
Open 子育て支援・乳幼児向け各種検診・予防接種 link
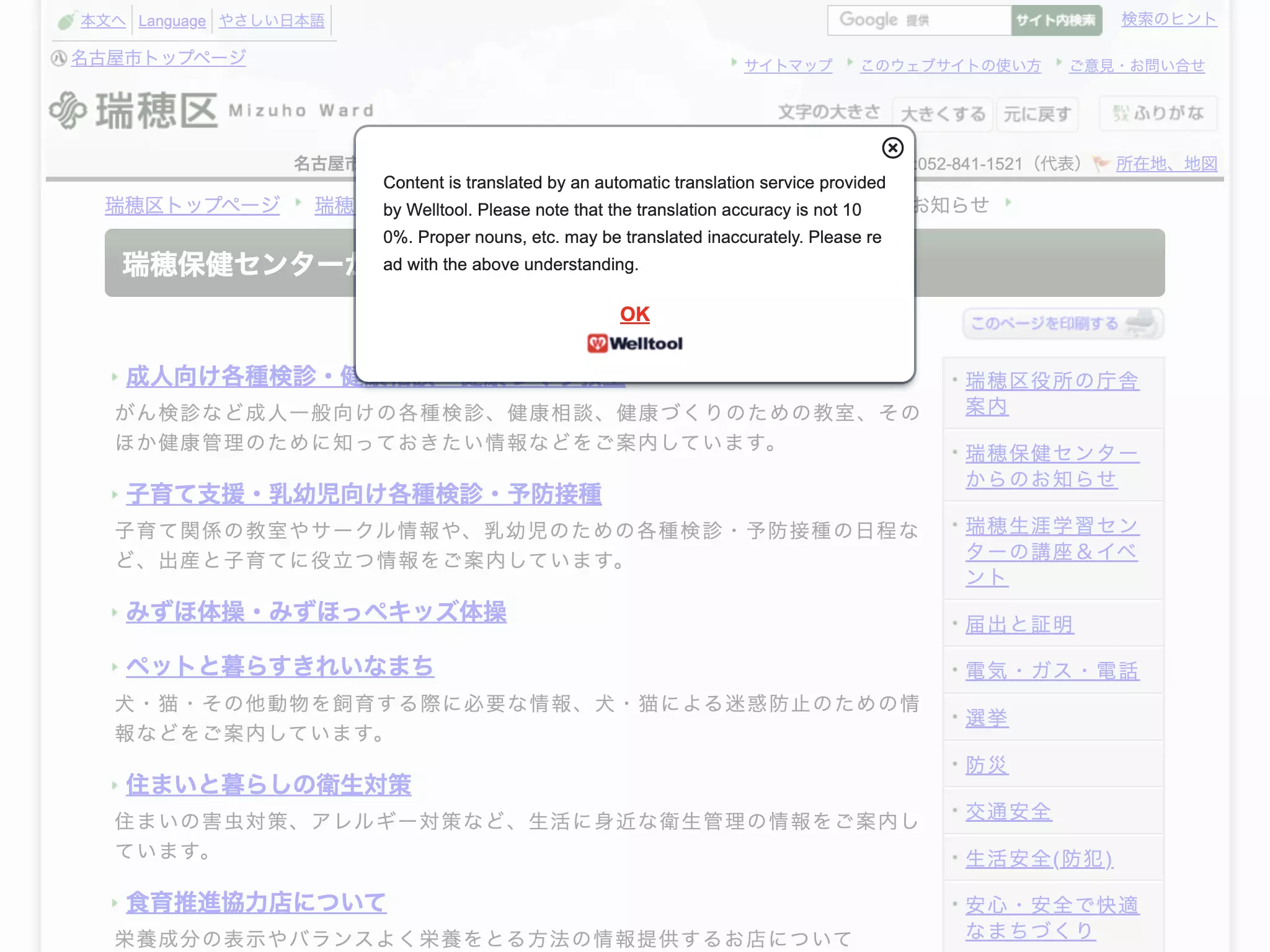point(363,494)
